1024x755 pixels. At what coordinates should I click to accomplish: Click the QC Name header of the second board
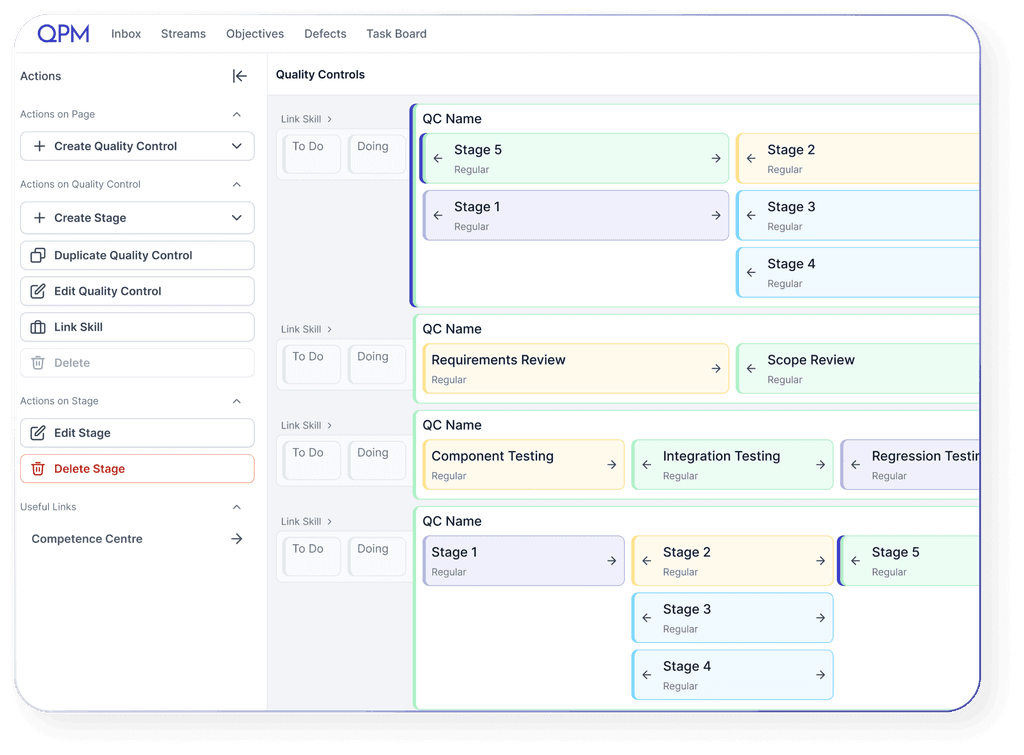[x=451, y=329]
